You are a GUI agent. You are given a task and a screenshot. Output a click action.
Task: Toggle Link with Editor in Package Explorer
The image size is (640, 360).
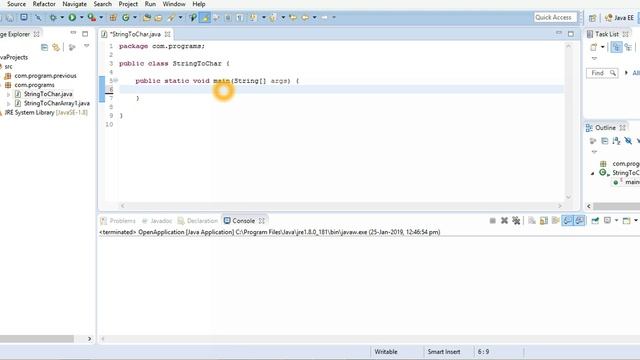pyautogui.click(x=56, y=48)
